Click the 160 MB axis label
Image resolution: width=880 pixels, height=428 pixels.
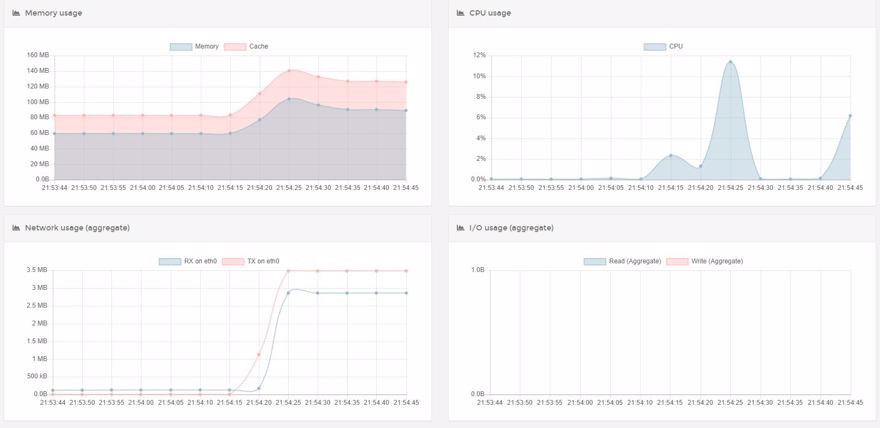pyautogui.click(x=38, y=55)
